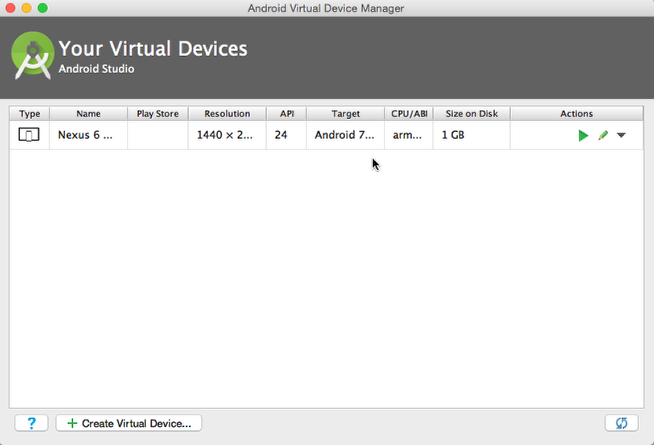The height and width of the screenshot is (445, 654).
Task: Select the 'arm...' CPU/ABI cell
Action: (x=409, y=135)
